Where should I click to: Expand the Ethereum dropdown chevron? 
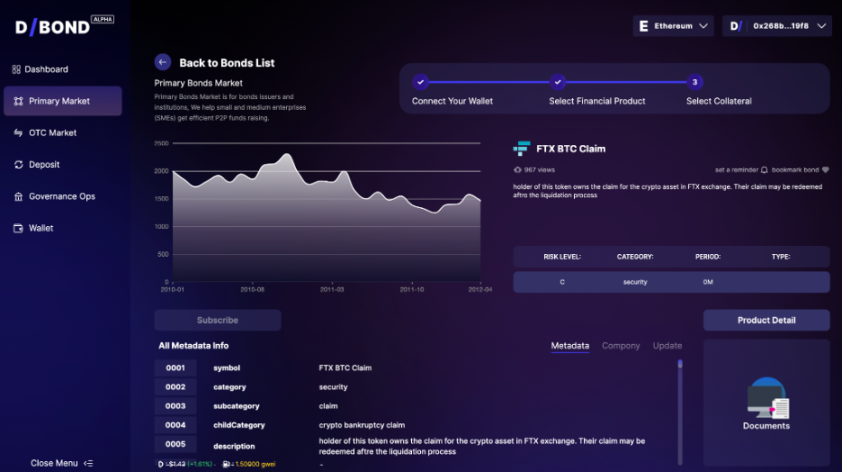click(x=703, y=26)
